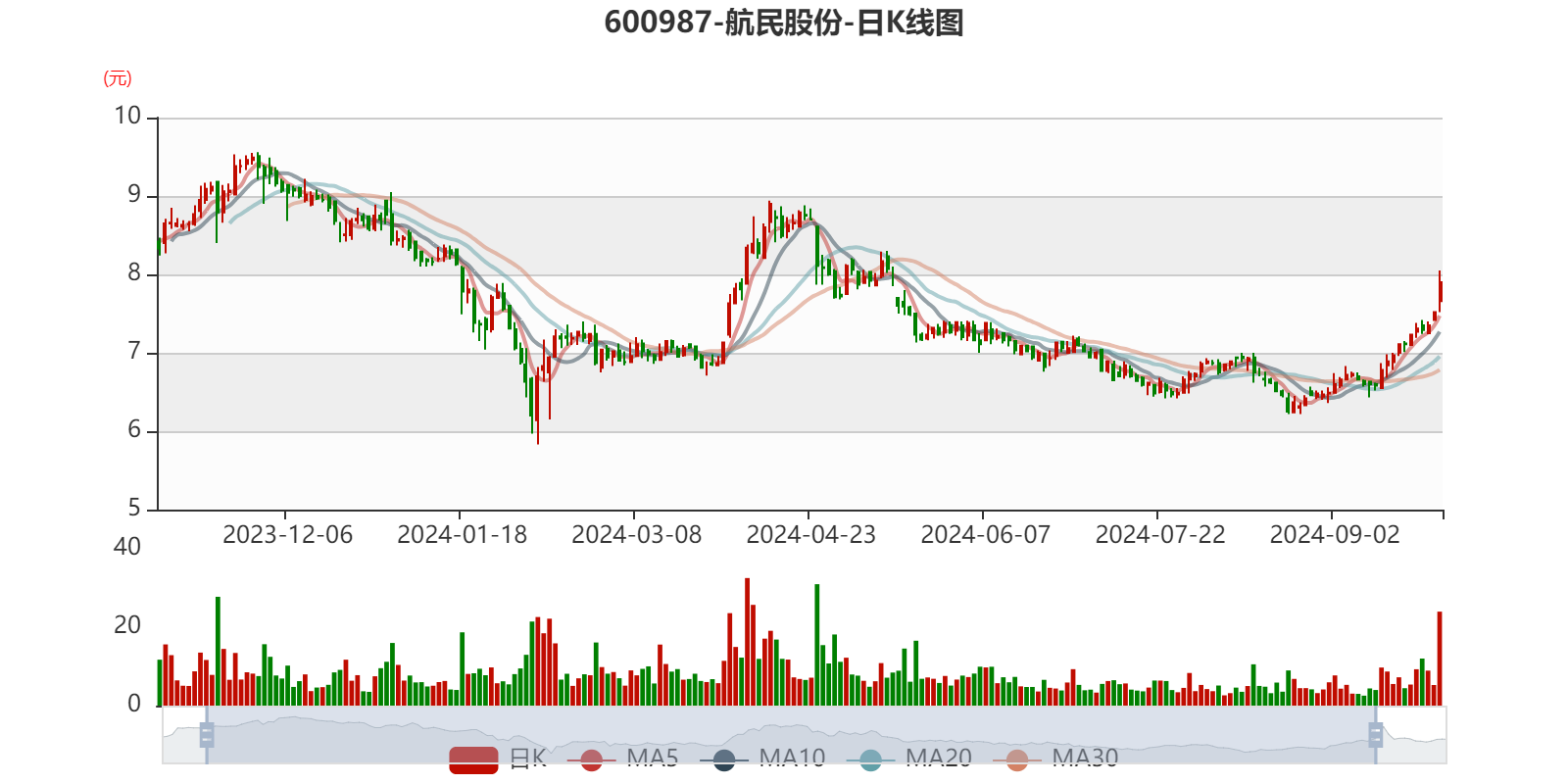Click the price axis label 6
The image size is (1568, 784).
(134, 430)
